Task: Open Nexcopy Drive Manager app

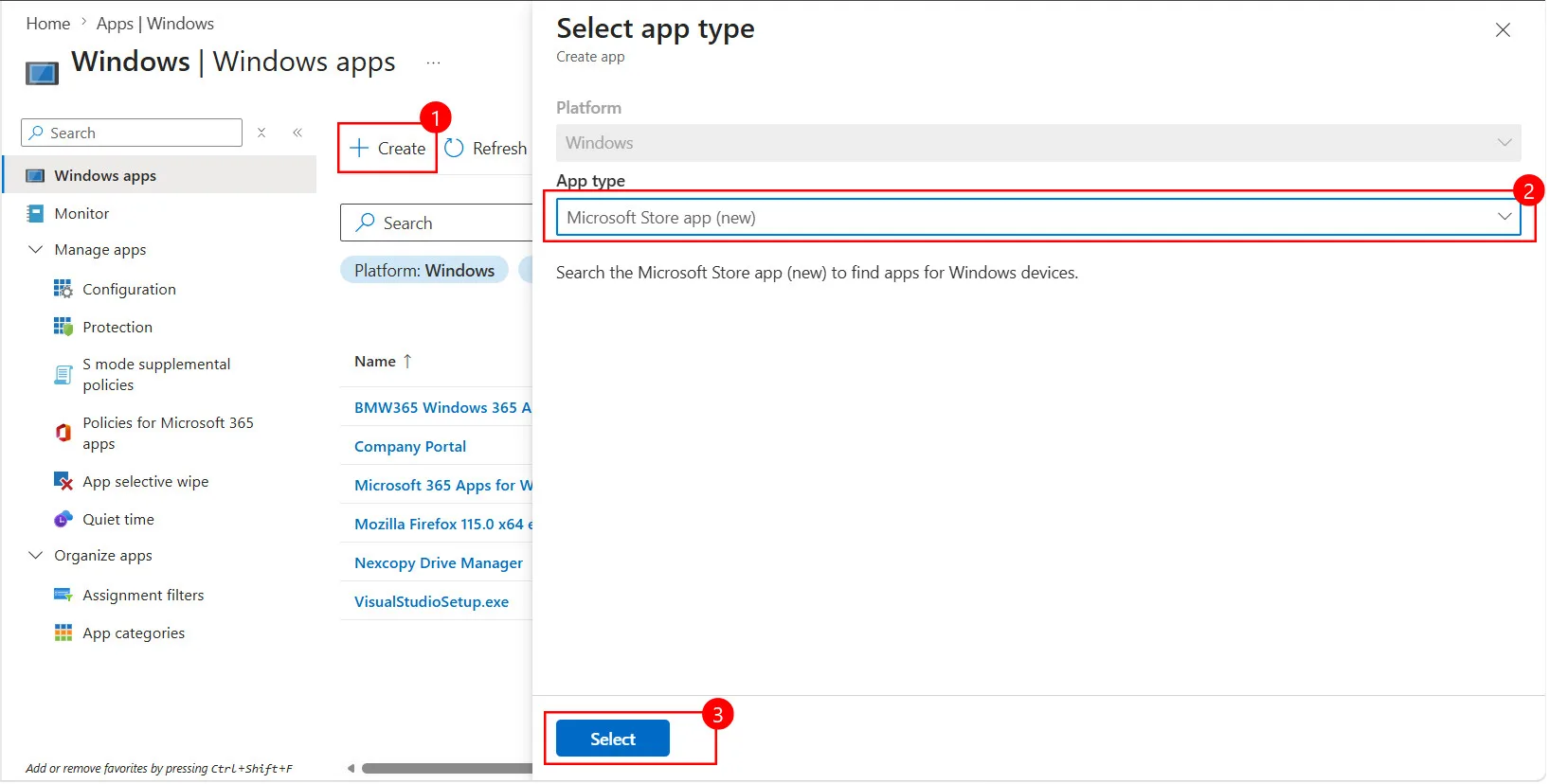Action: (x=439, y=563)
